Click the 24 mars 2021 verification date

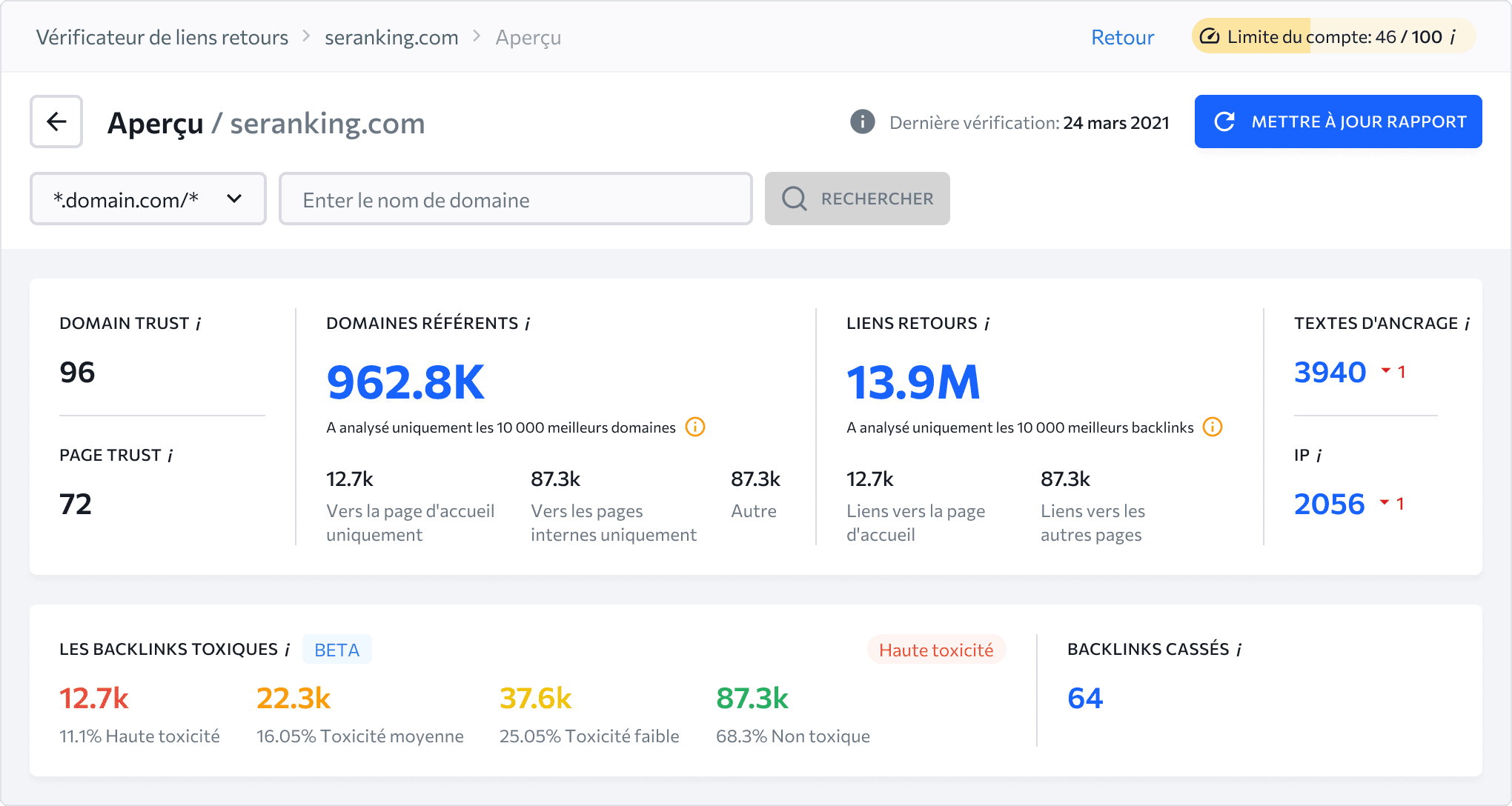point(1116,122)
